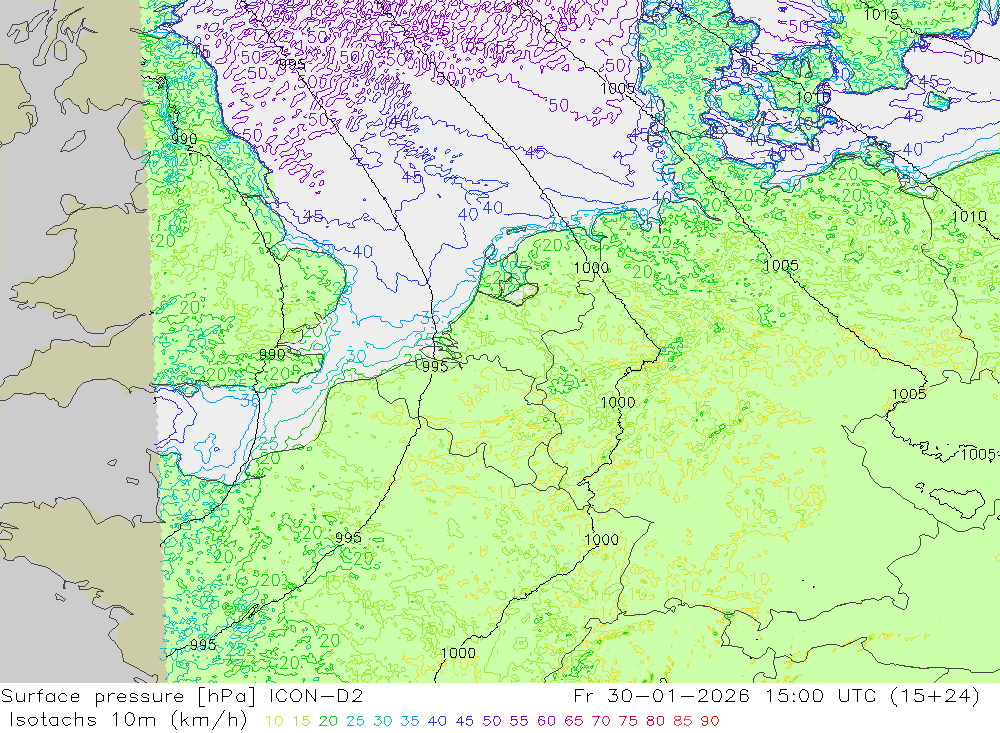Select the 45 value in bottom legend
1000x733 pixels.
pos(464,721)
